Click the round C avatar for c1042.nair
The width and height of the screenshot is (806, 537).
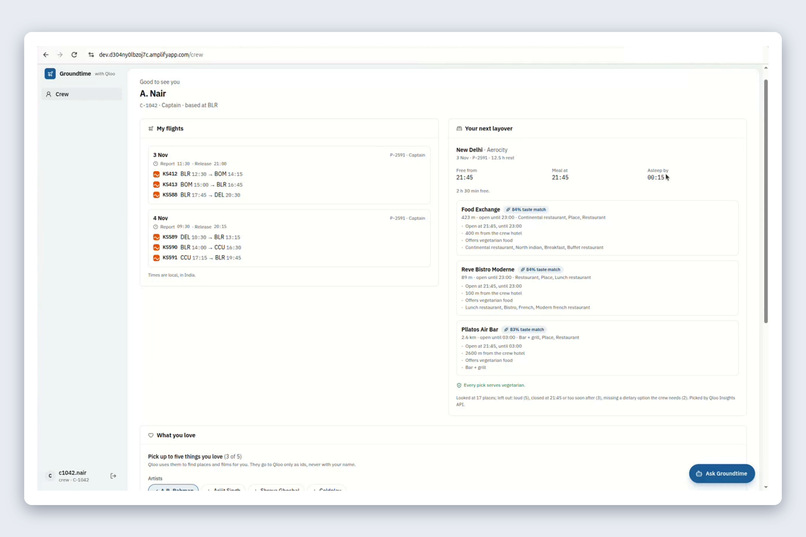point(50,476)
